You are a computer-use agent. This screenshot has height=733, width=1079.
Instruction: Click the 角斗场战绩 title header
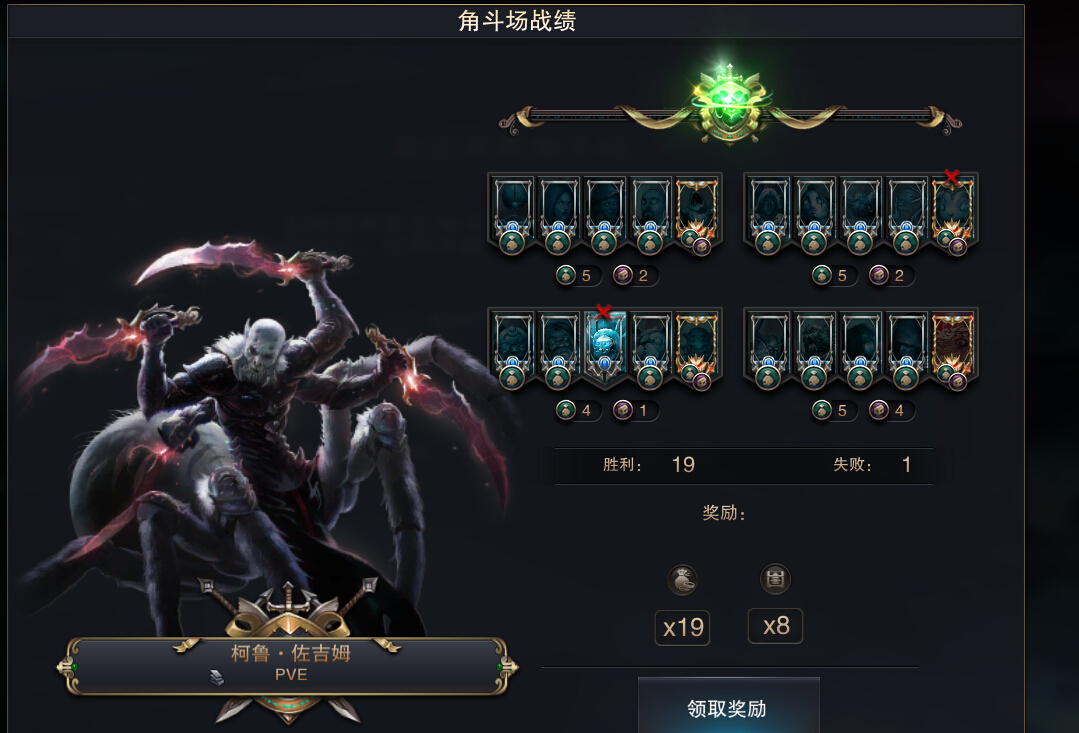517,21
